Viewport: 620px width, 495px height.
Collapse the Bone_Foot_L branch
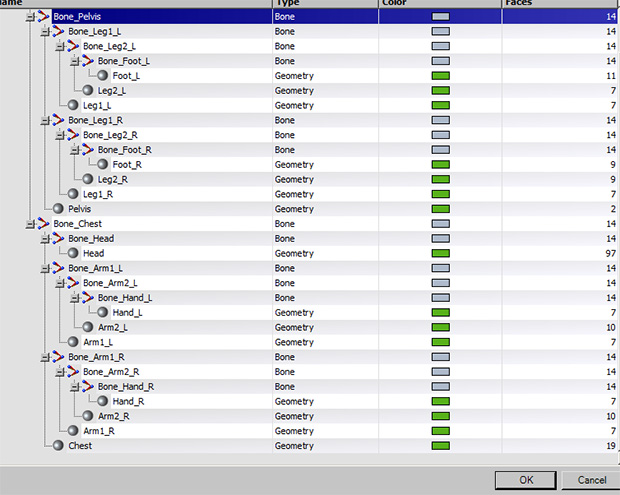74,61
